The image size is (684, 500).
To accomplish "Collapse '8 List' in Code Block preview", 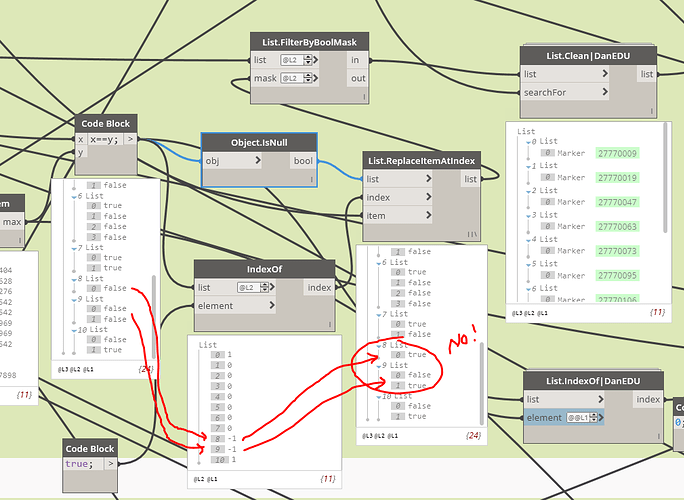I will coord(74,280).
